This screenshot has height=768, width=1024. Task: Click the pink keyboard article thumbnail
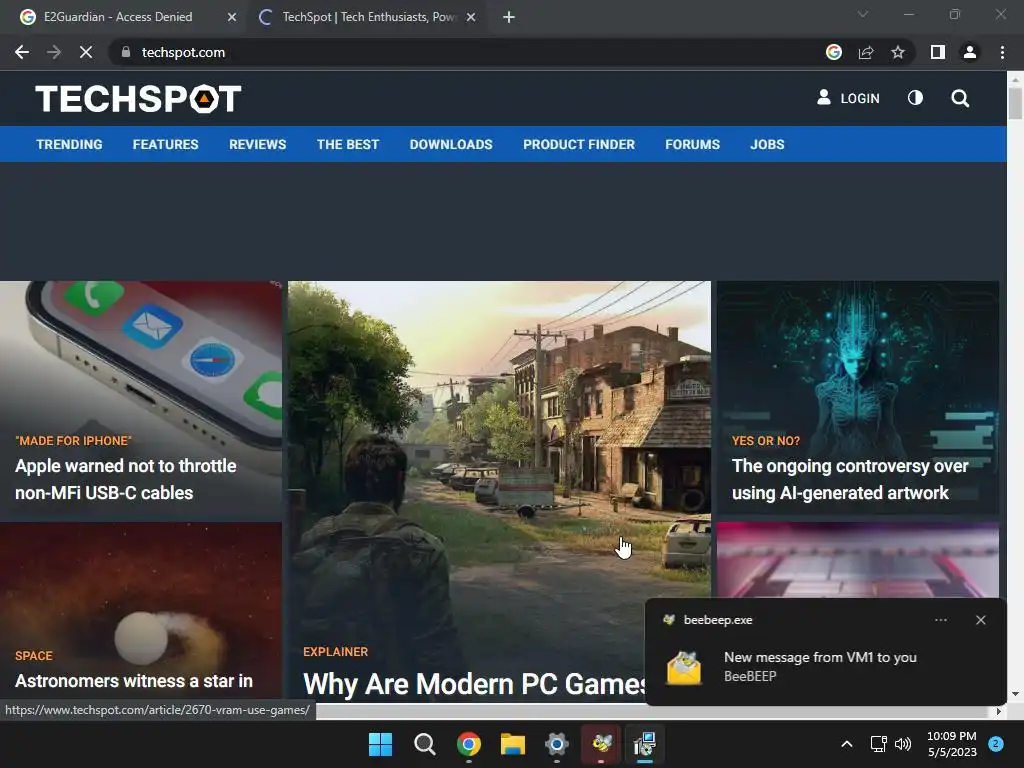(x=857, y=560)
